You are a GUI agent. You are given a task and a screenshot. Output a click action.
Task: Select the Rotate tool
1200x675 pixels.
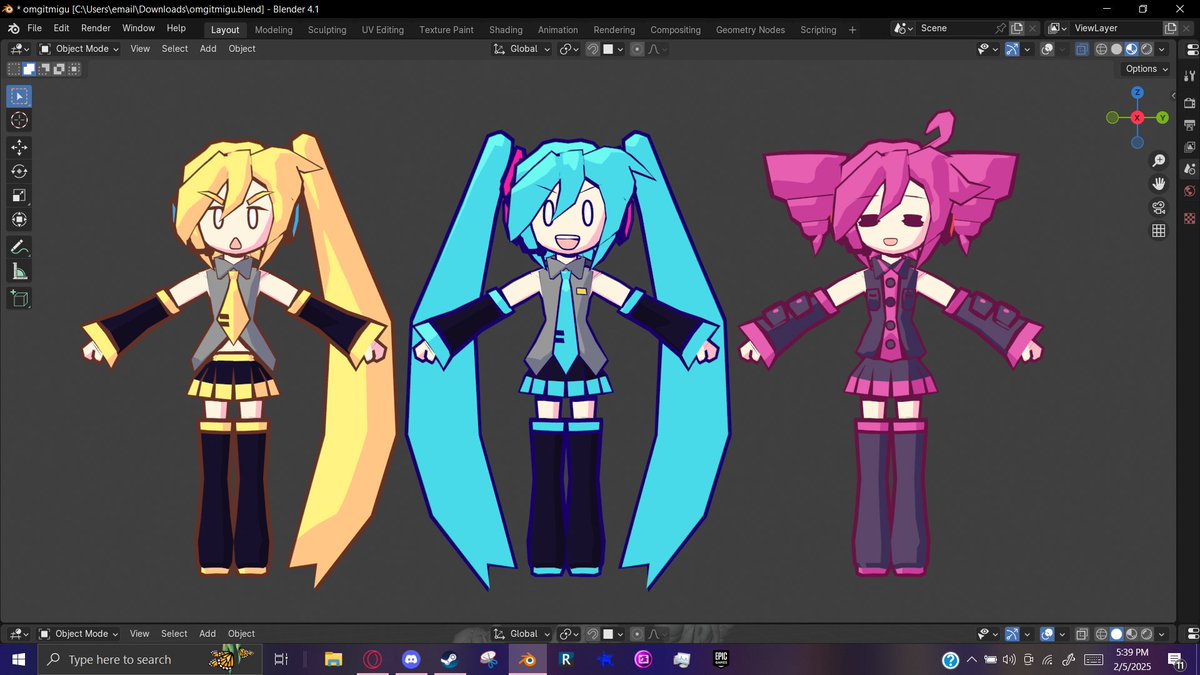coord(19,171)
